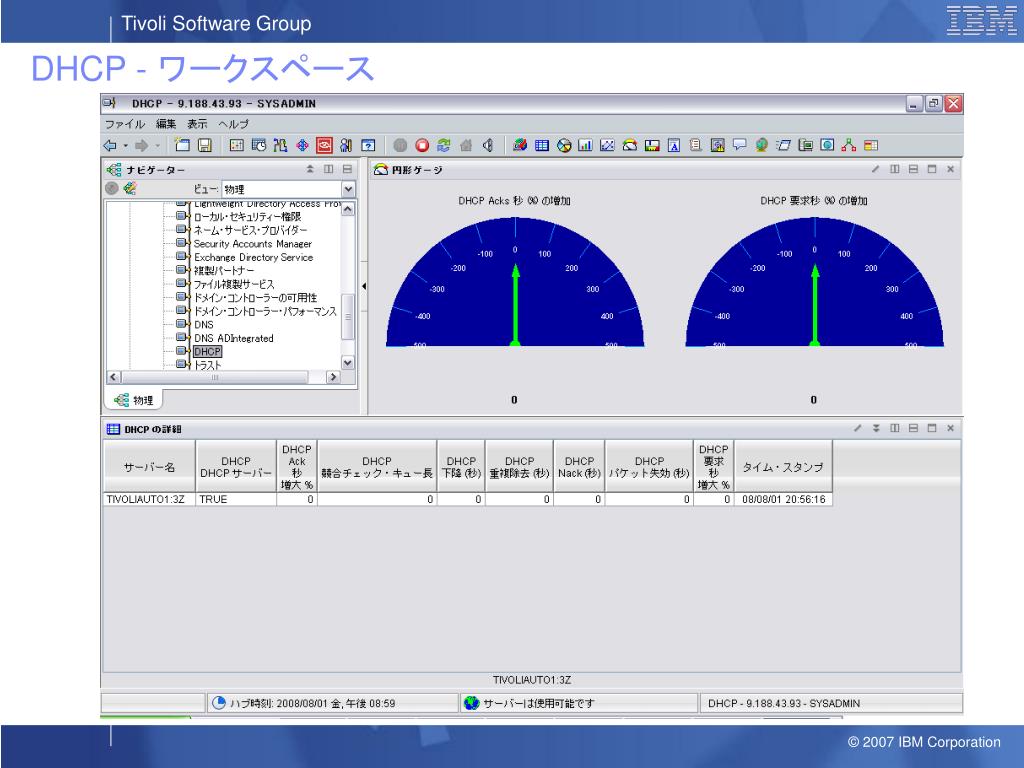
Task: Open the help window icon with question mark
Action: 368,146
